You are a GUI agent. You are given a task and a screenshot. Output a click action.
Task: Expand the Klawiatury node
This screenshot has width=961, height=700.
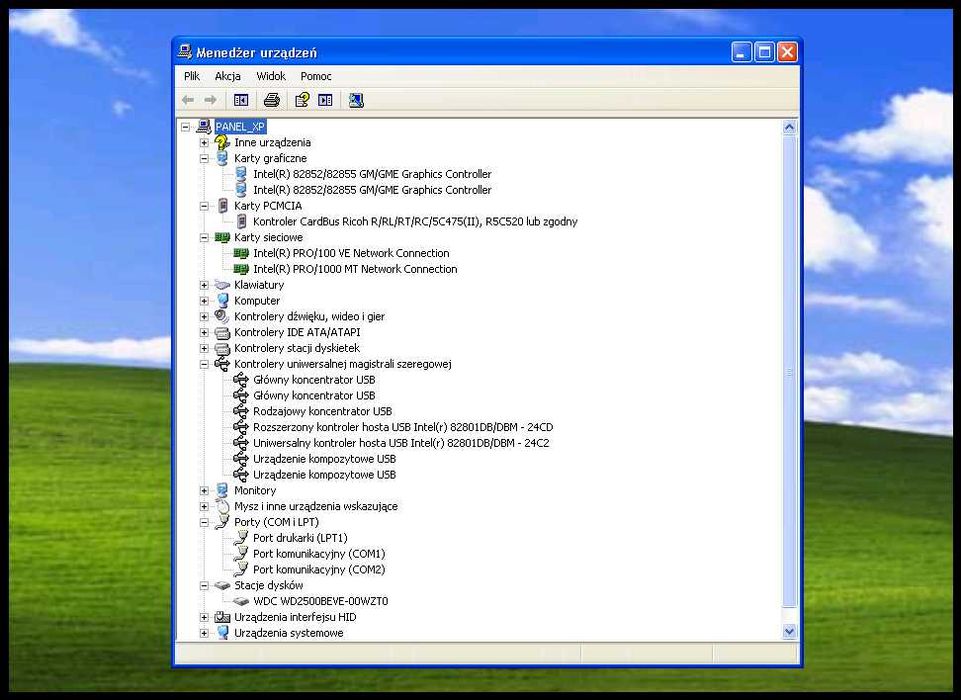coord(204,285)
